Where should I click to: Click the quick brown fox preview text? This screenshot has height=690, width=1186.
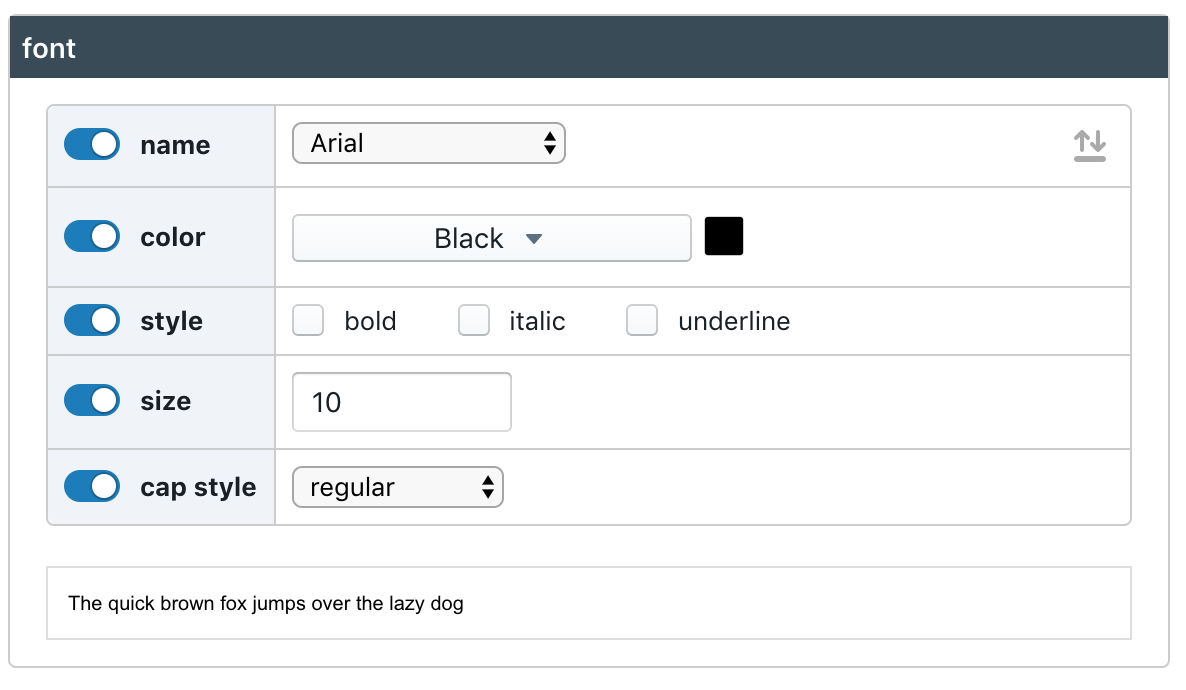pos(265,603)
